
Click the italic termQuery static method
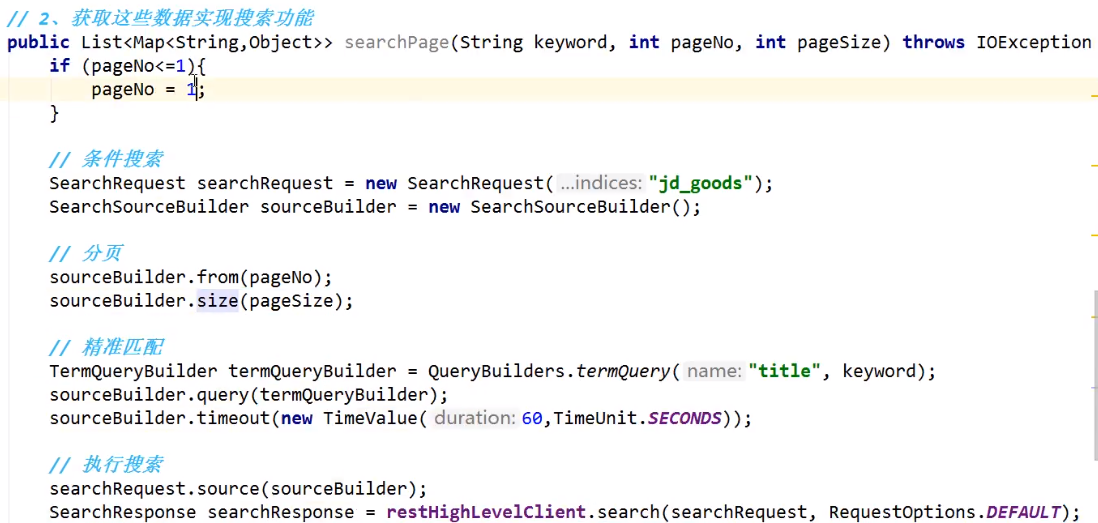point(625,371)
